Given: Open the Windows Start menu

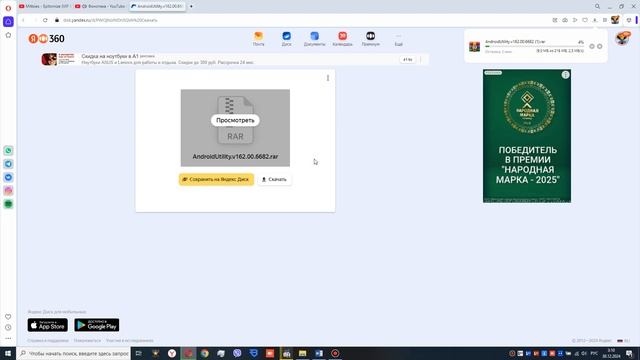Looking at the screenshot, I should 8,353.
